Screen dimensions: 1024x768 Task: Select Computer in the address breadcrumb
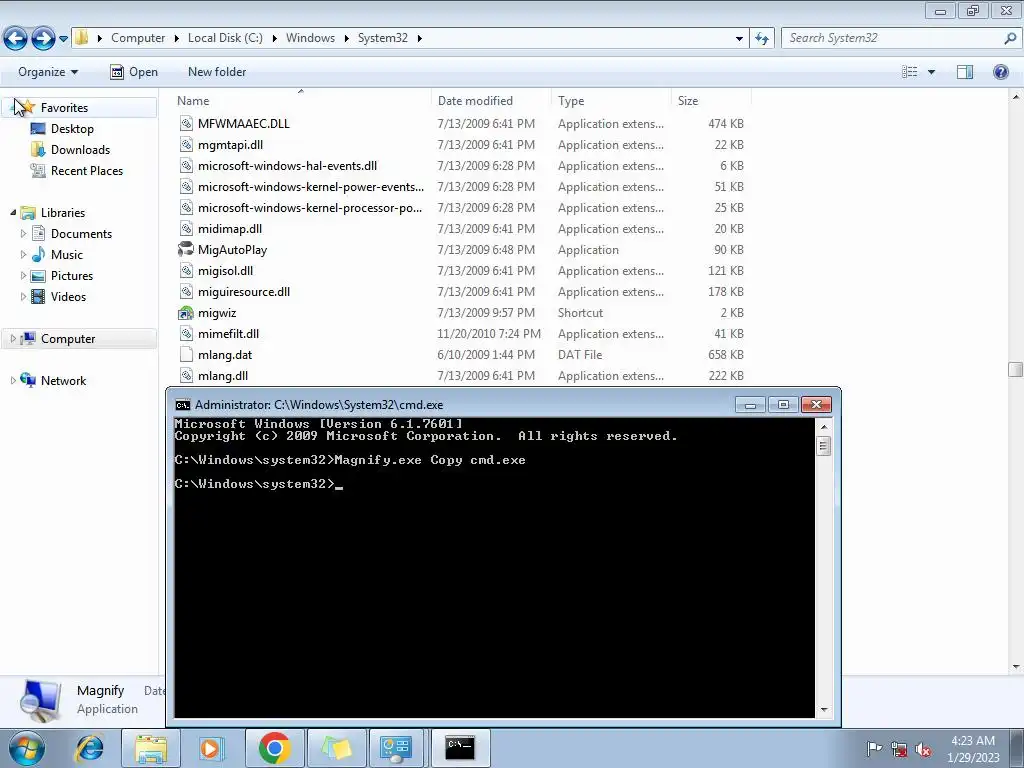(138, 38)
